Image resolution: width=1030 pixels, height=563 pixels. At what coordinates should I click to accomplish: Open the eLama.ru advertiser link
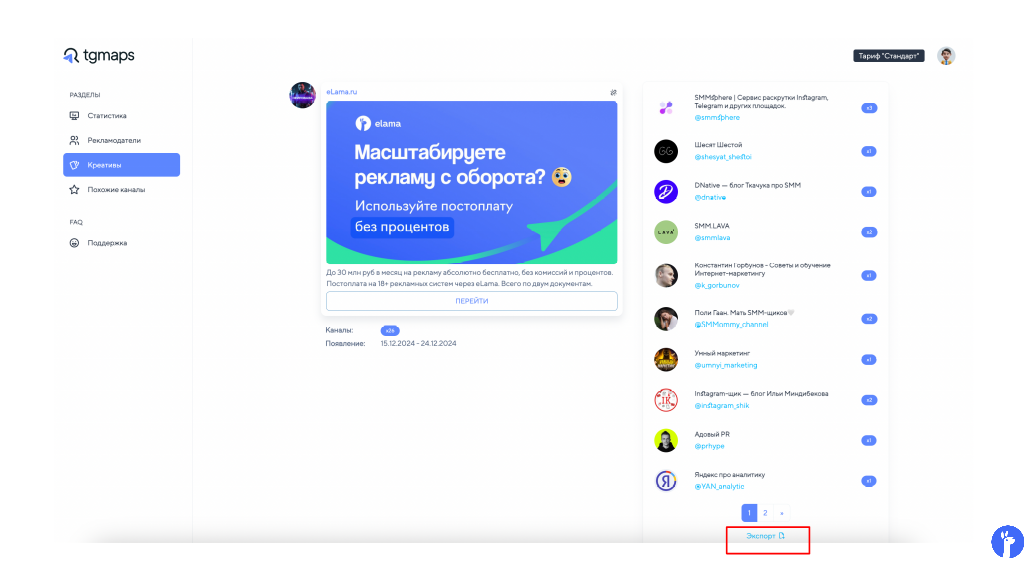click(x=342, y=92)
